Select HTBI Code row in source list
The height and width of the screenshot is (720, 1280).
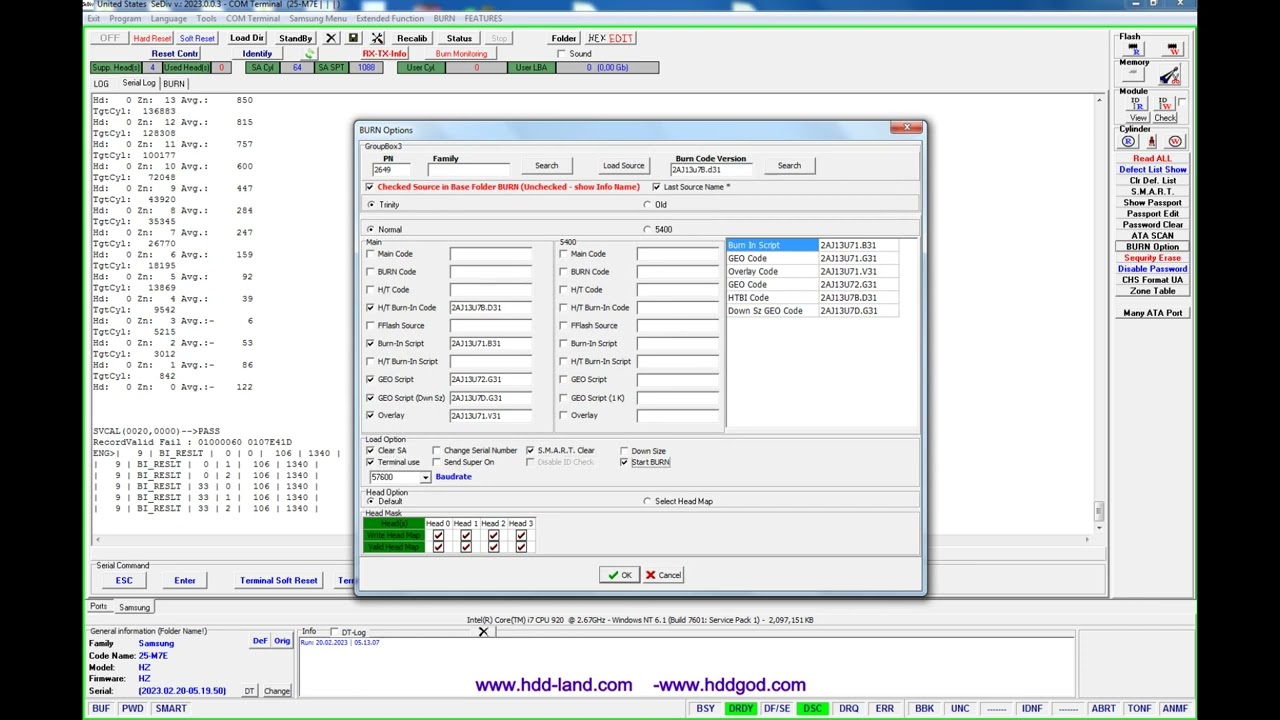click(x=812, y=298)
